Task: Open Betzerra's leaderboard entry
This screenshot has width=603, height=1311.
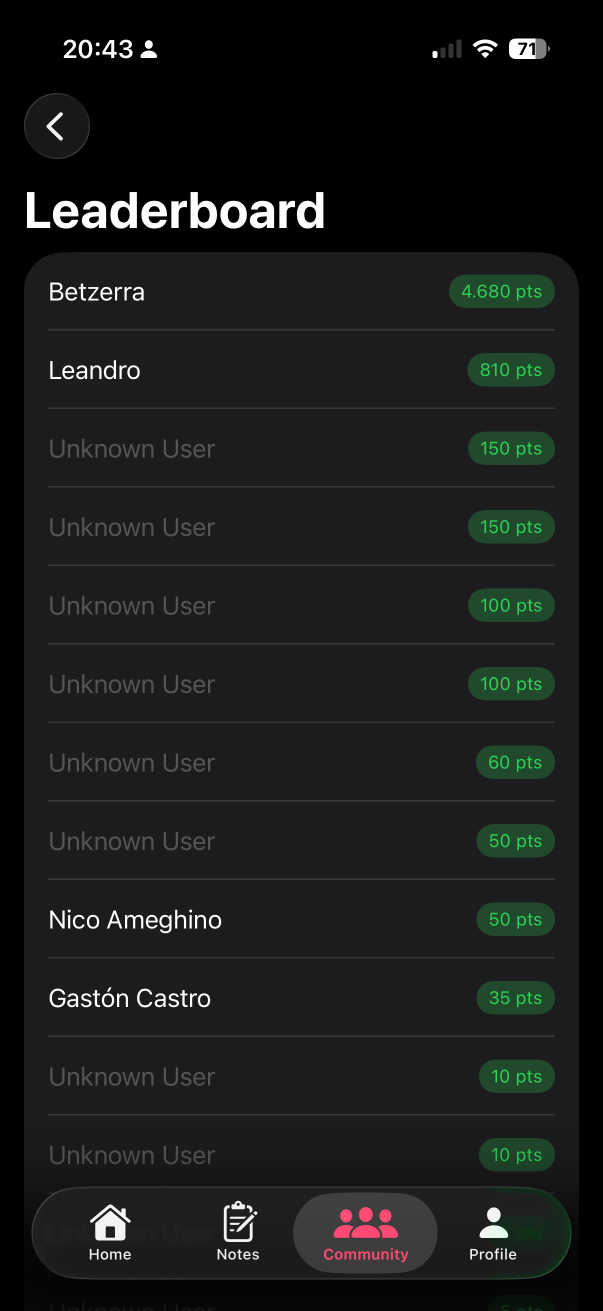Action: [97, 292]
